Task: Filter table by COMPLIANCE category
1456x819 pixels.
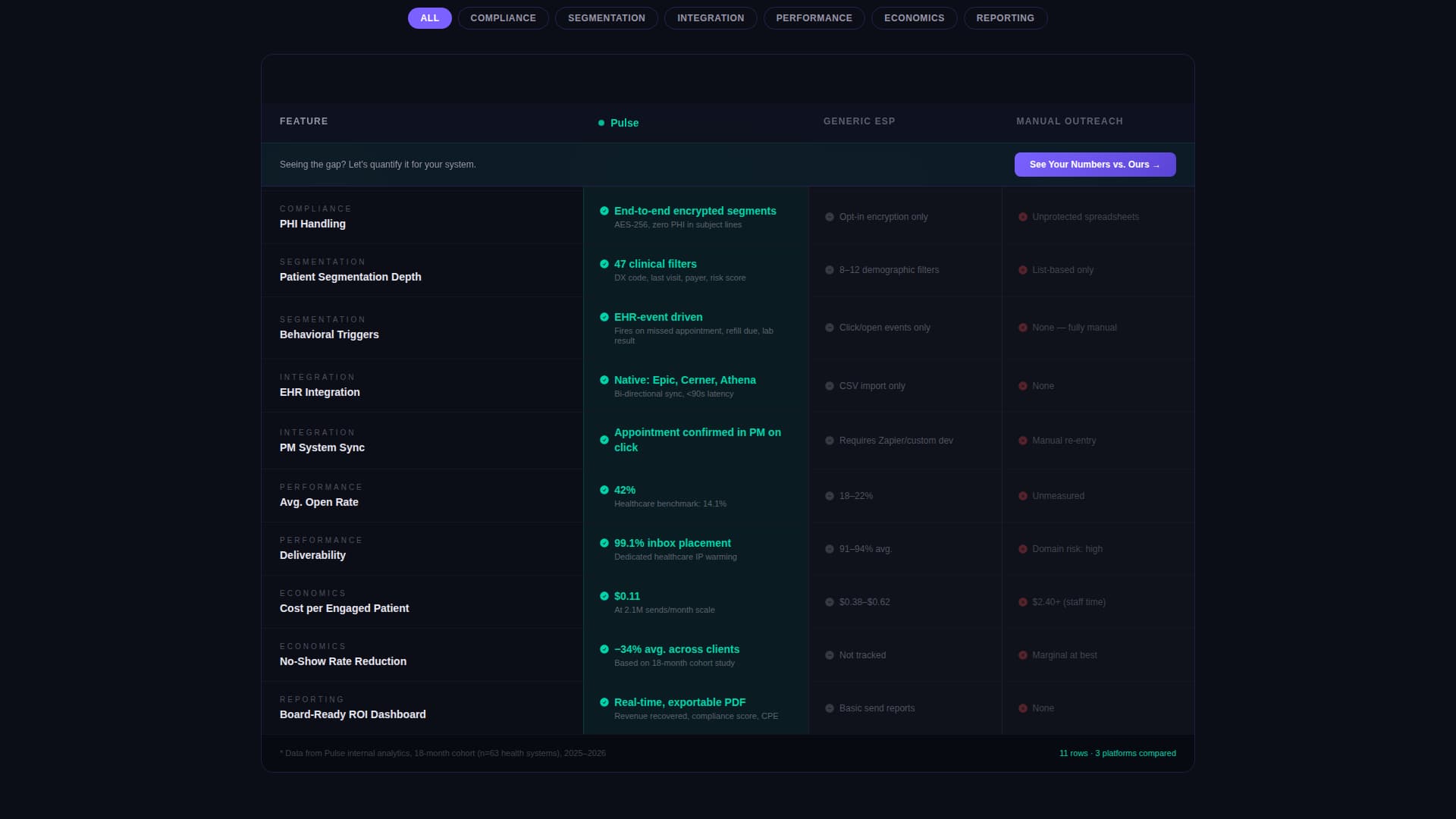Action: click(503, 18)
